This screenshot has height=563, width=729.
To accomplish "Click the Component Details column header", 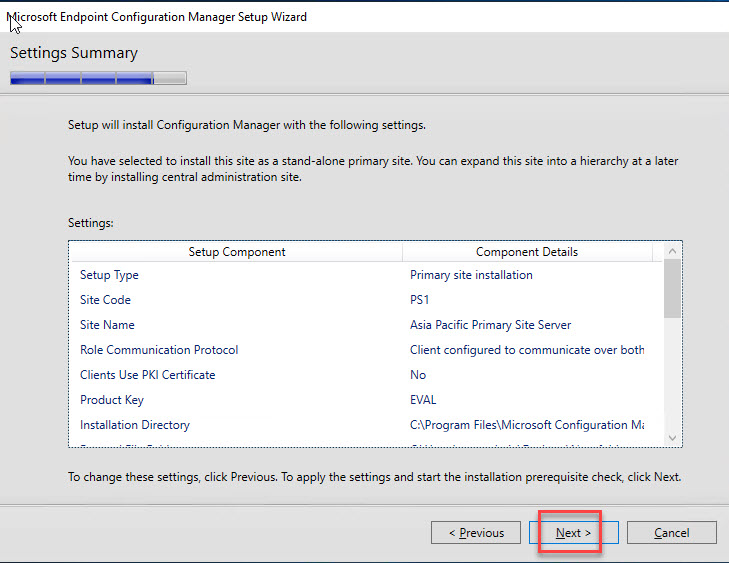I will [x=527, y=252].
